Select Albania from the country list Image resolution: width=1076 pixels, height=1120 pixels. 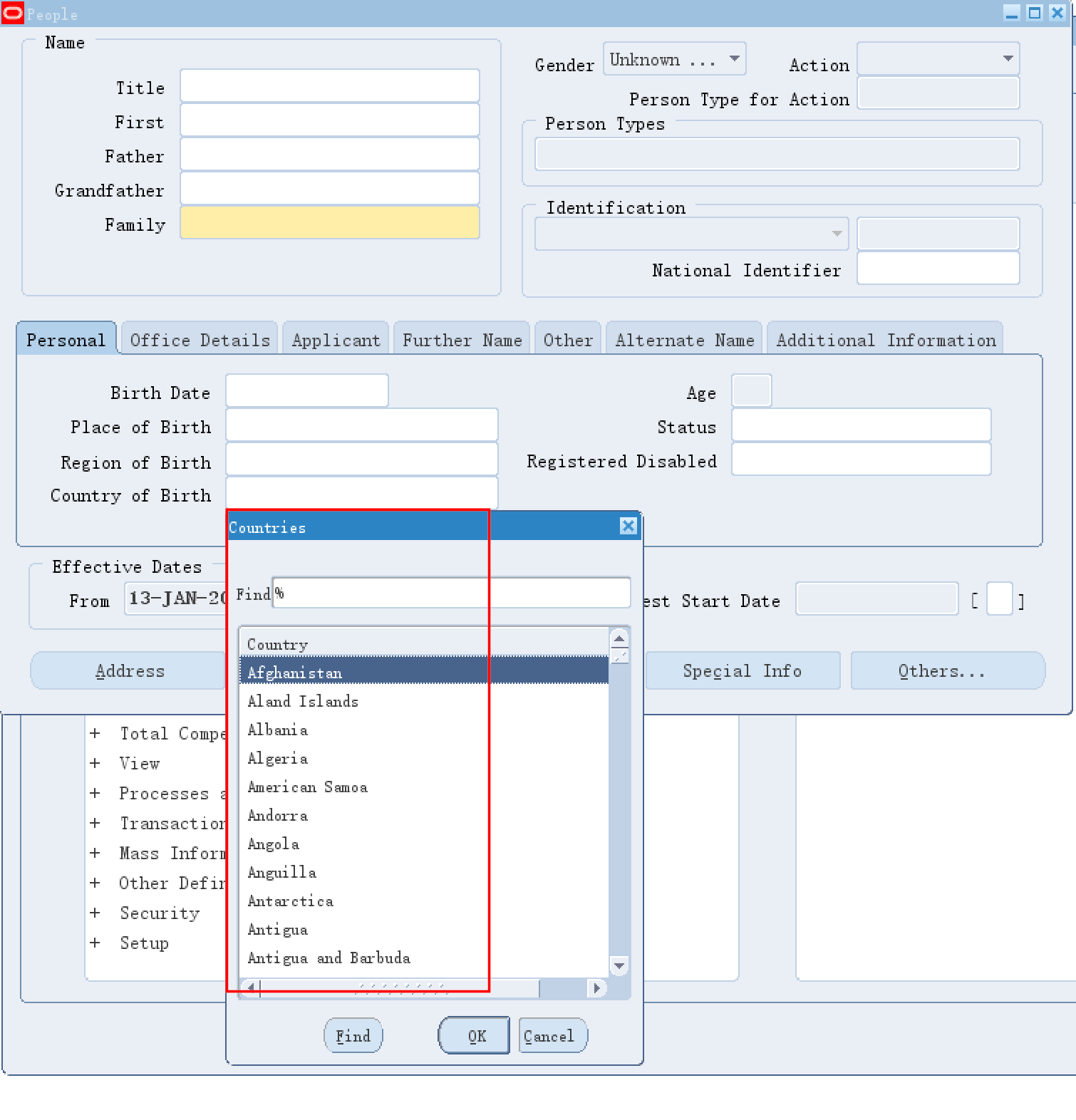pyautogui.click(x=278, y=730)
